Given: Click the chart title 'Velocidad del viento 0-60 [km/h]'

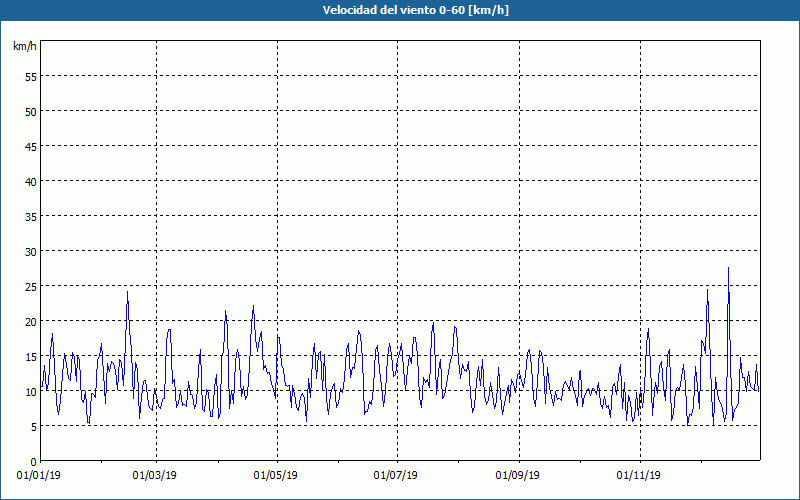Looking at the screenshot, I should pos(416,10).
